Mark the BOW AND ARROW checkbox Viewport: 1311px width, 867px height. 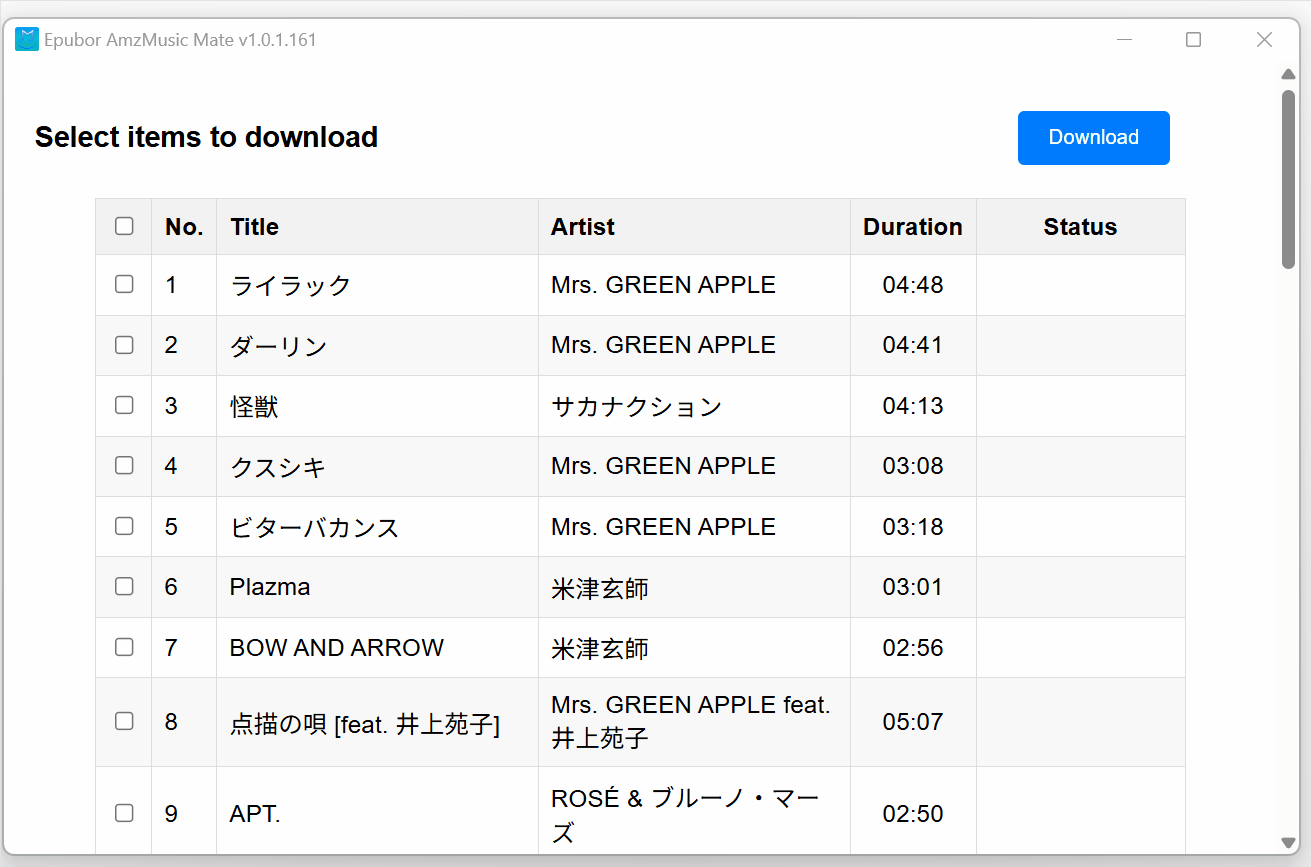point(124,647)
